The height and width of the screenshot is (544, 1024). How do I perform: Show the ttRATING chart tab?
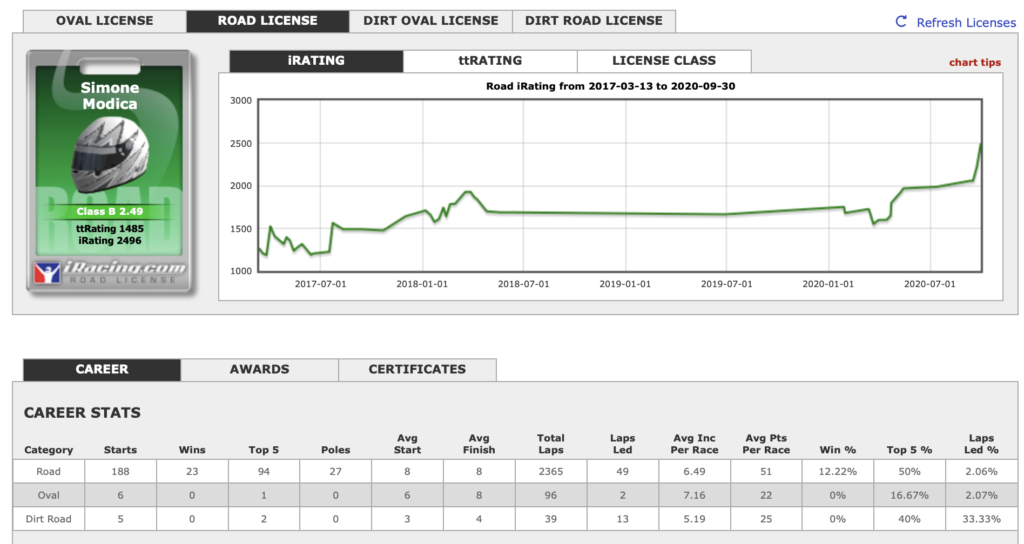(490, 61)
